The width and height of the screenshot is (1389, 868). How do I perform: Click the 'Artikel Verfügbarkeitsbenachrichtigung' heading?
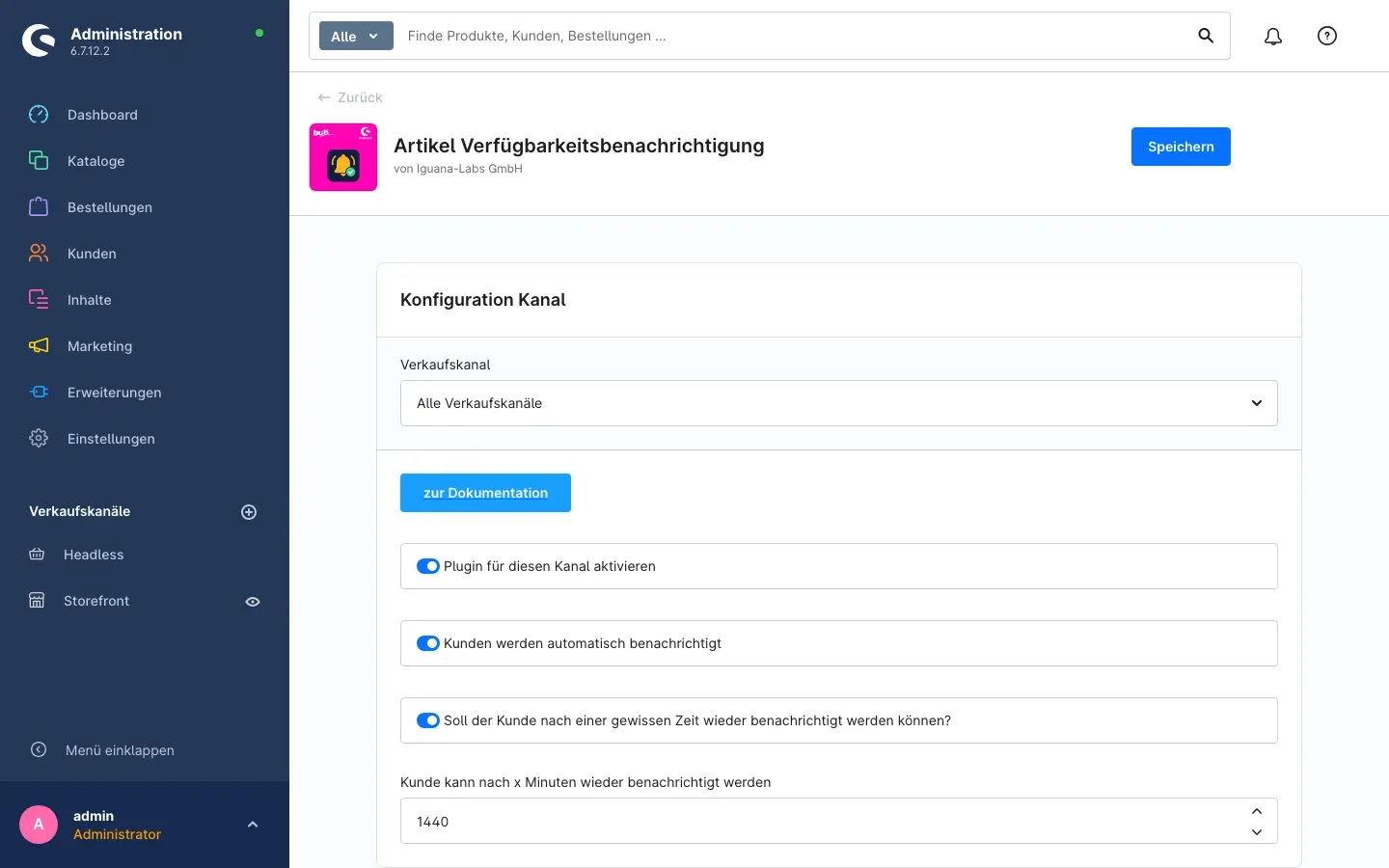(x=579, y=146)
